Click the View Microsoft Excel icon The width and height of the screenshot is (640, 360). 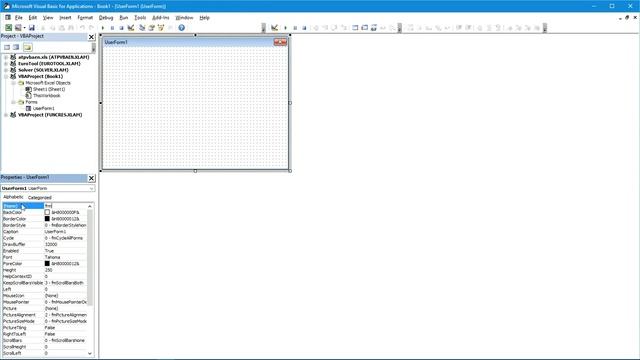(x=8, y=28)
